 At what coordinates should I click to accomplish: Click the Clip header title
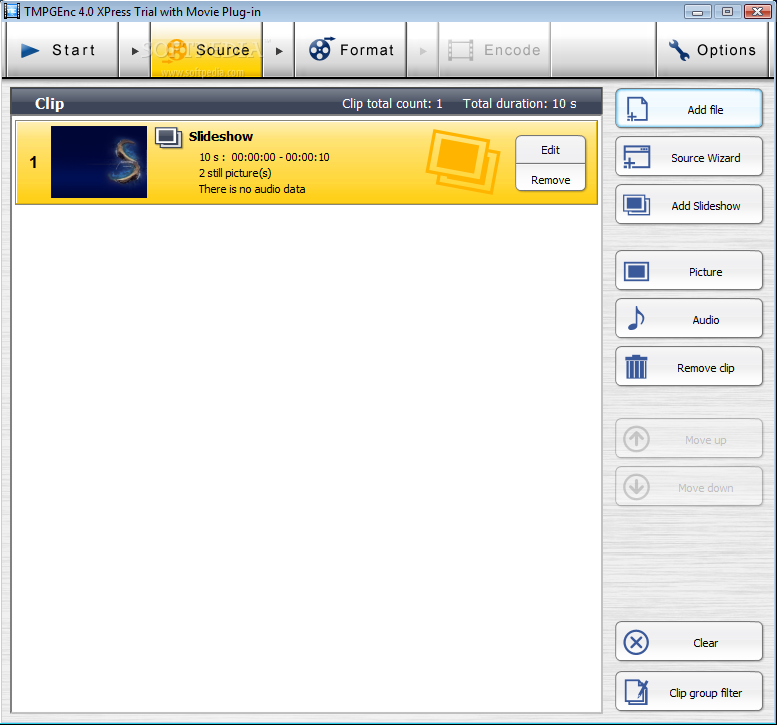[x=49, y=104]
